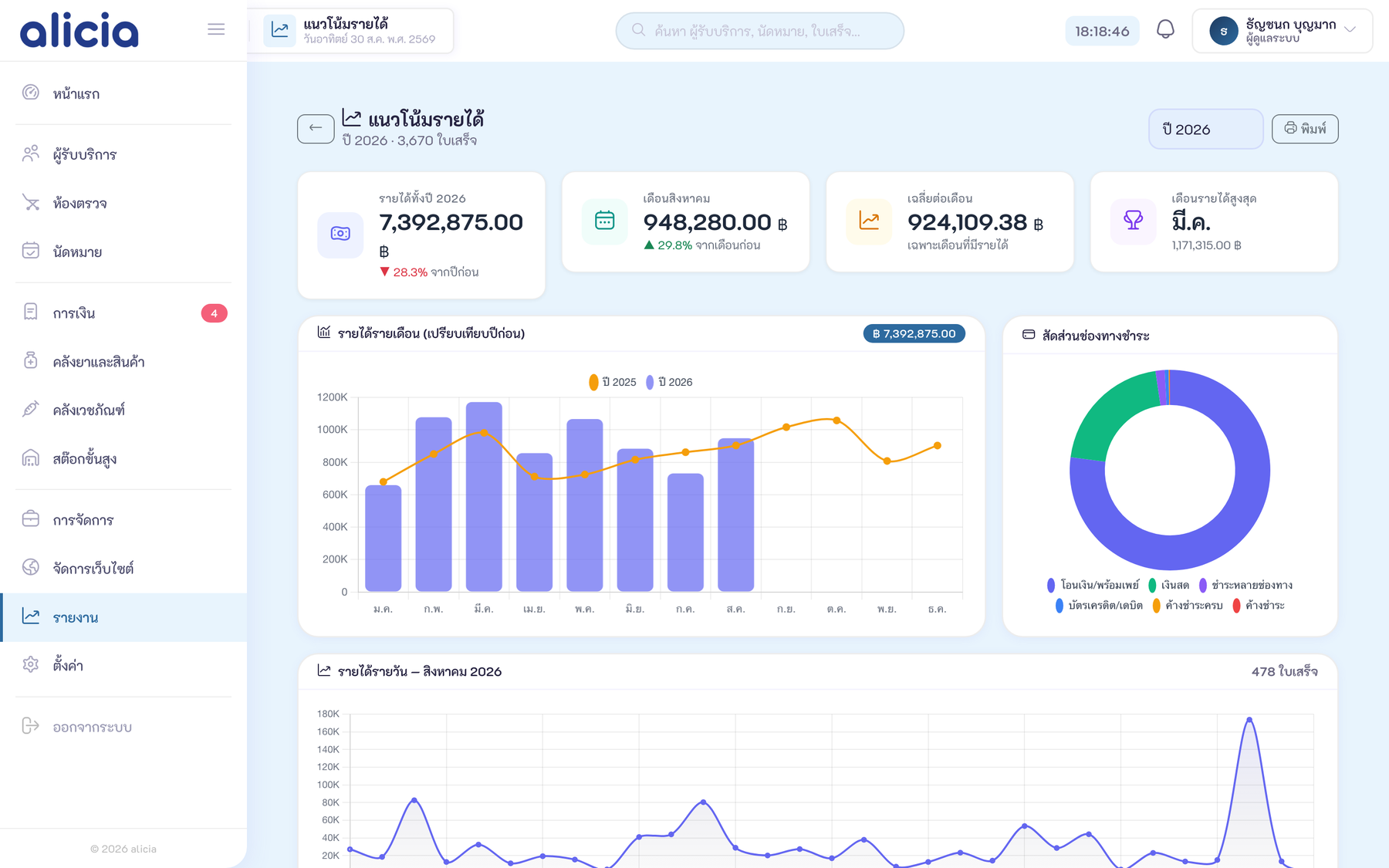The width and height of the screenshot is (1389, 868).
Task: Toggle เงินสด in donut legend
Action: 1168,585
